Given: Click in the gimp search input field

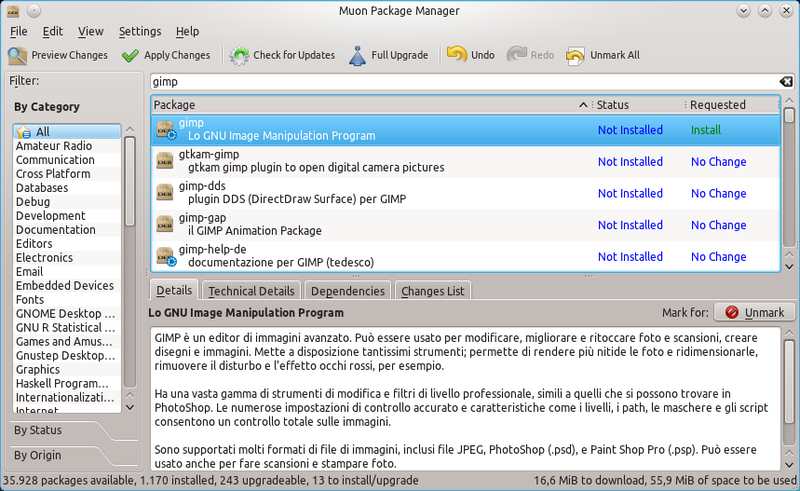Looking at the screenshot, I should [x=460, y=81].
